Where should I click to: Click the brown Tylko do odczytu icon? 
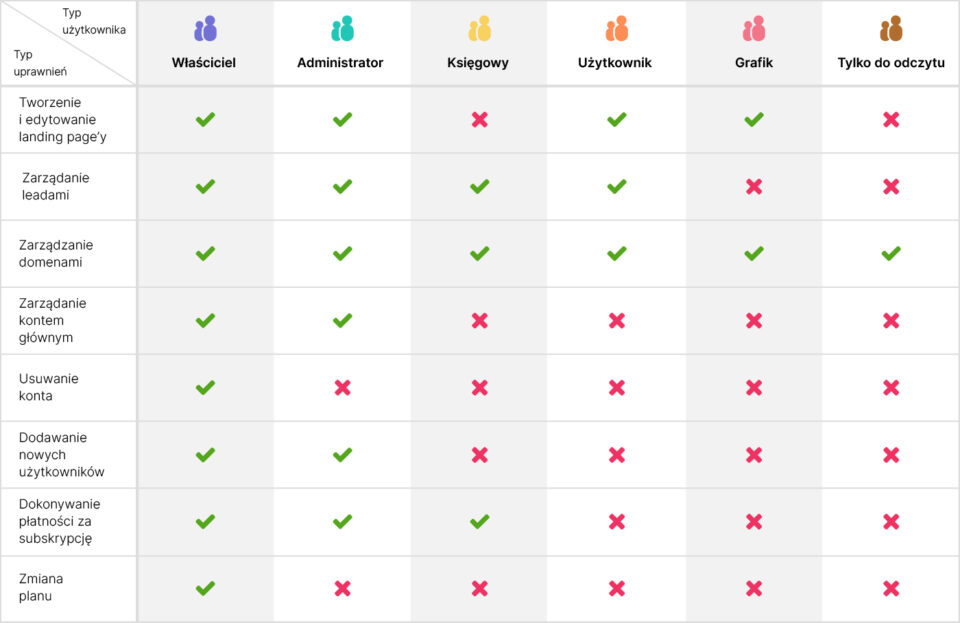[x=891, y=29]
